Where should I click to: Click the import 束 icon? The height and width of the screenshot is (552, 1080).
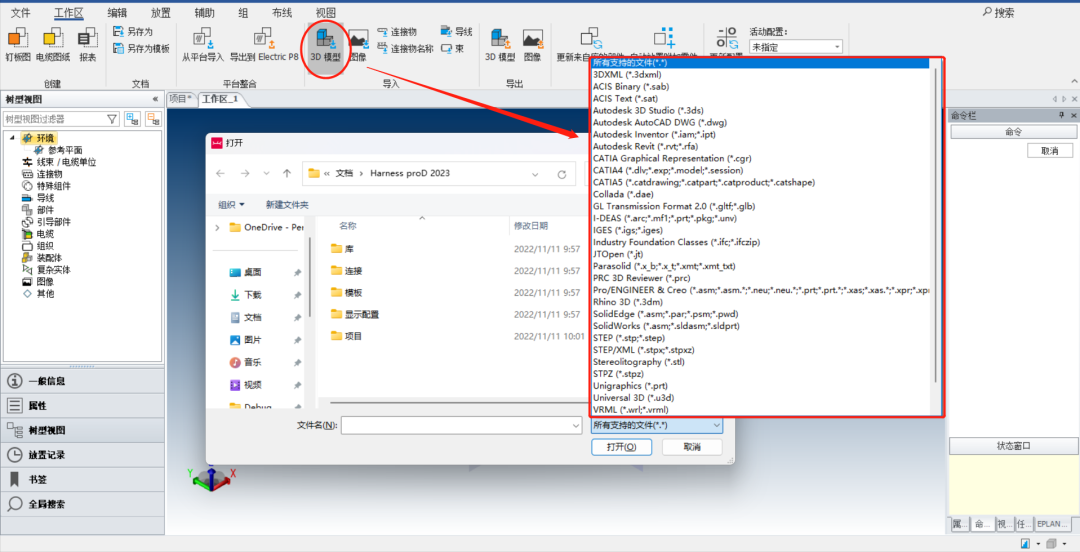tap(446, 48)
